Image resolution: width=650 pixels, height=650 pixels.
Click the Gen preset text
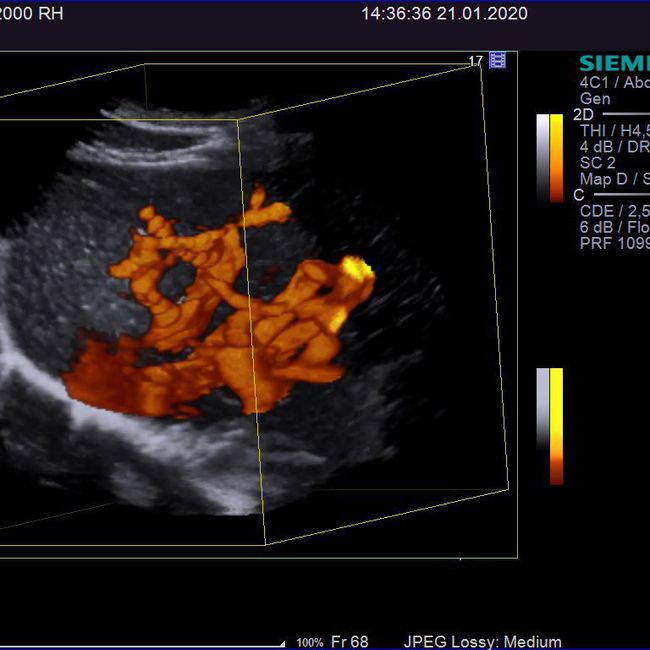pos(595,99)
